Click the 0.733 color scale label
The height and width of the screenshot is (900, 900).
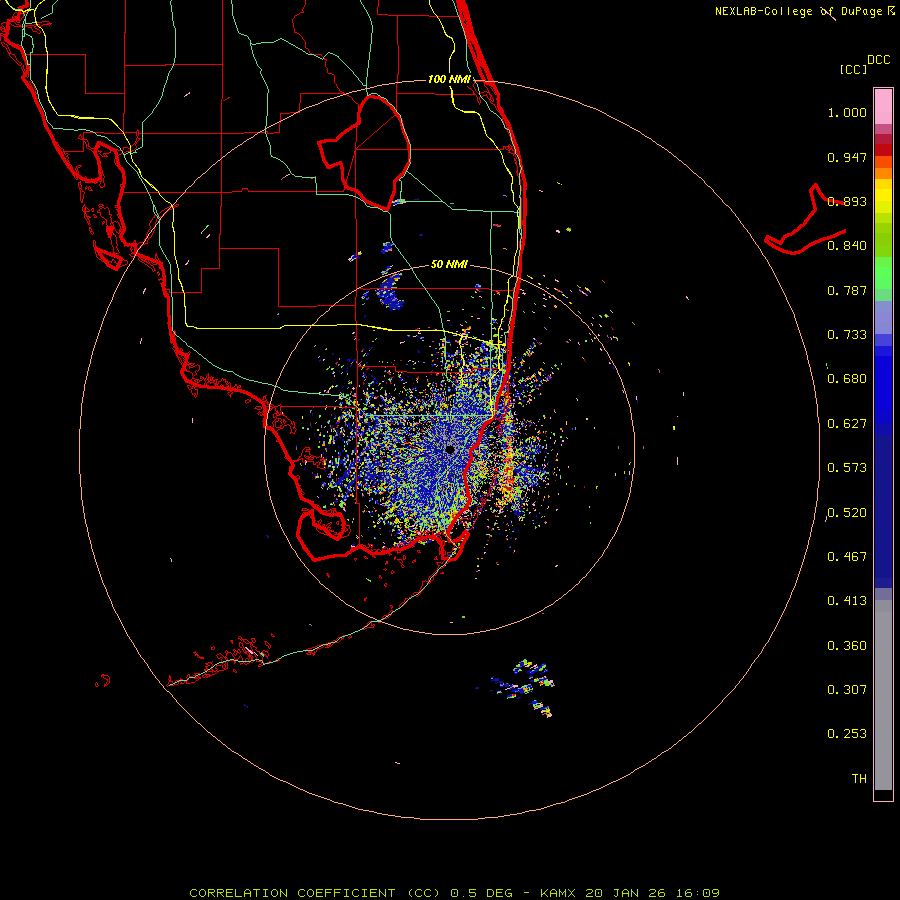pyautogui.click(x=847, y=335)
